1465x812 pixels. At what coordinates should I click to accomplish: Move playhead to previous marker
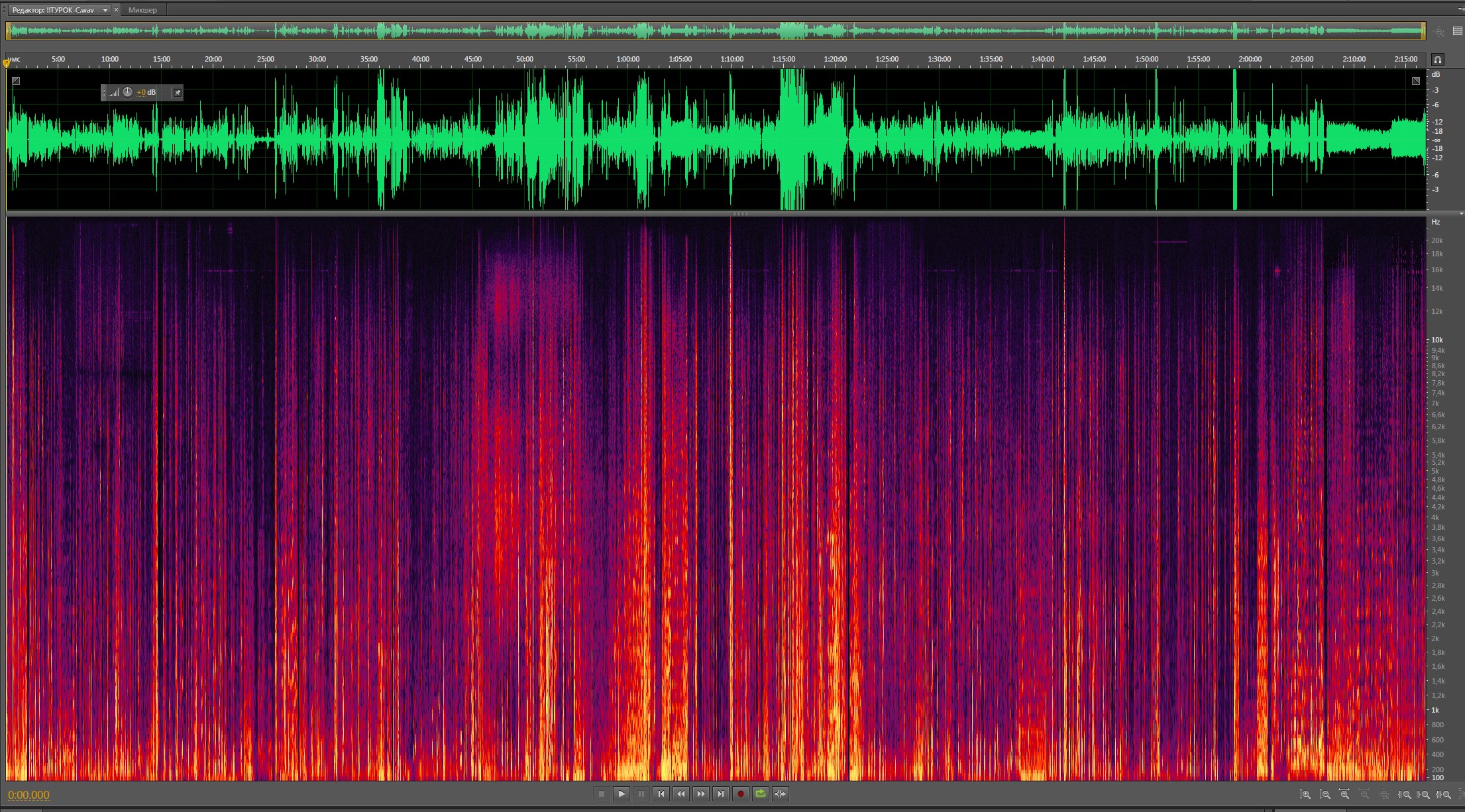pos(661,793)
